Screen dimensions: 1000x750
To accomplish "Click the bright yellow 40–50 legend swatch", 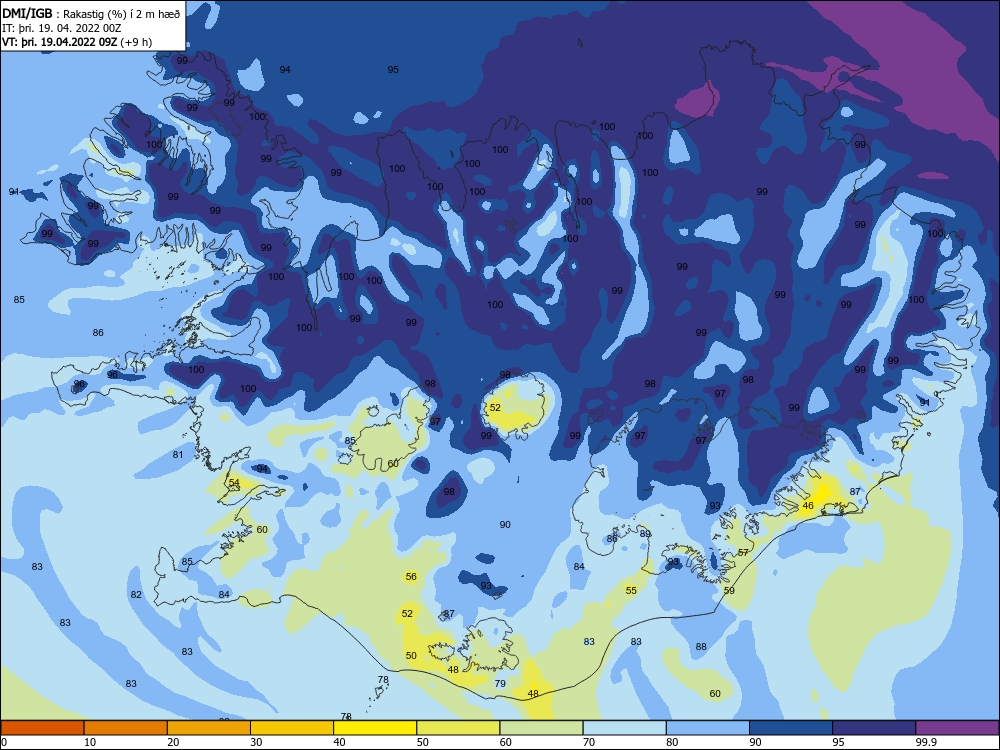I will point(375,728).
